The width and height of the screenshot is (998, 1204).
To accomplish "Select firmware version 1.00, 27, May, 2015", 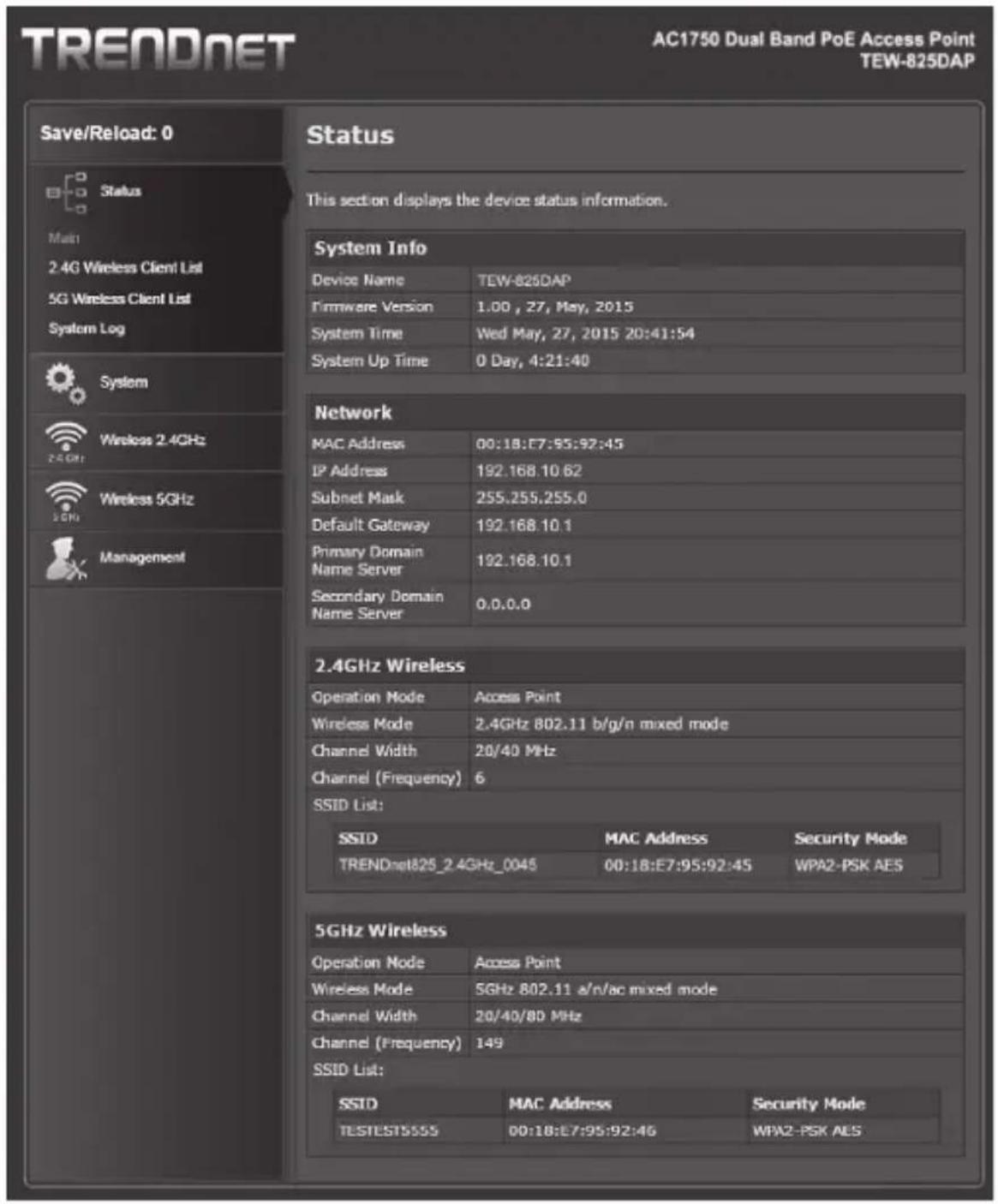I will 554,307.
